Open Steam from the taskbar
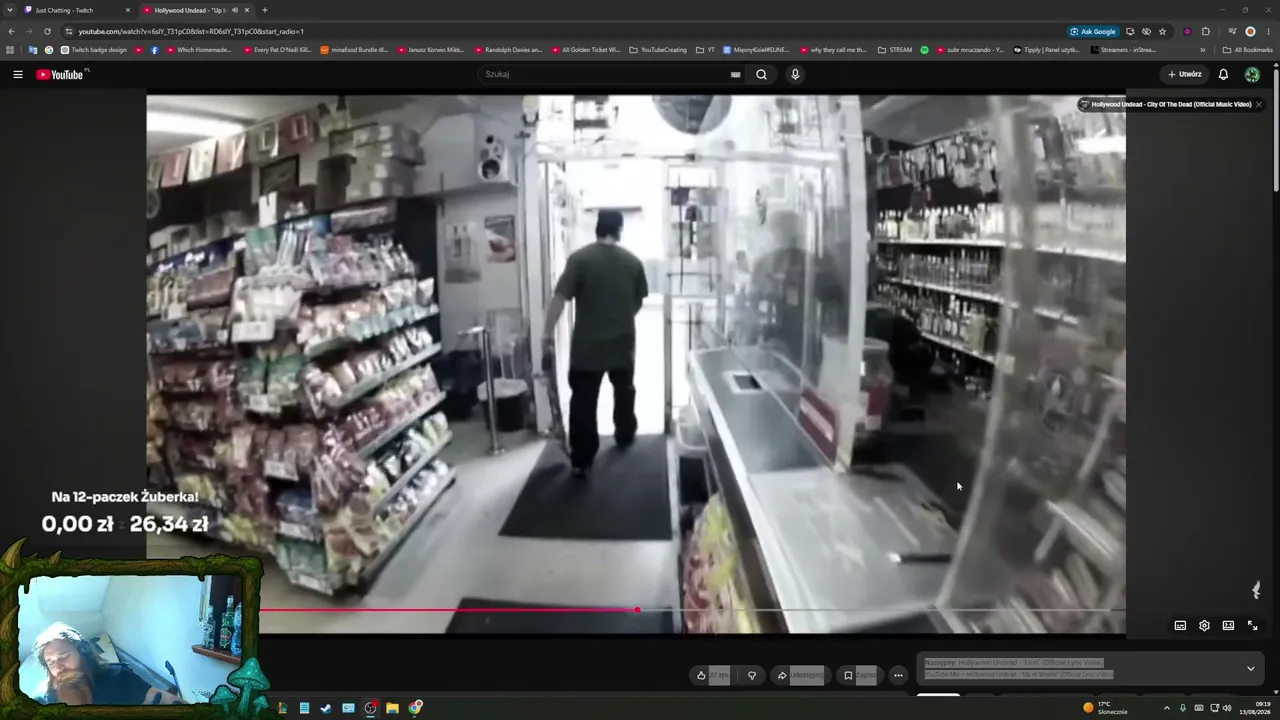The width and height of the screenshot is (1280, 720). [326, 708]
